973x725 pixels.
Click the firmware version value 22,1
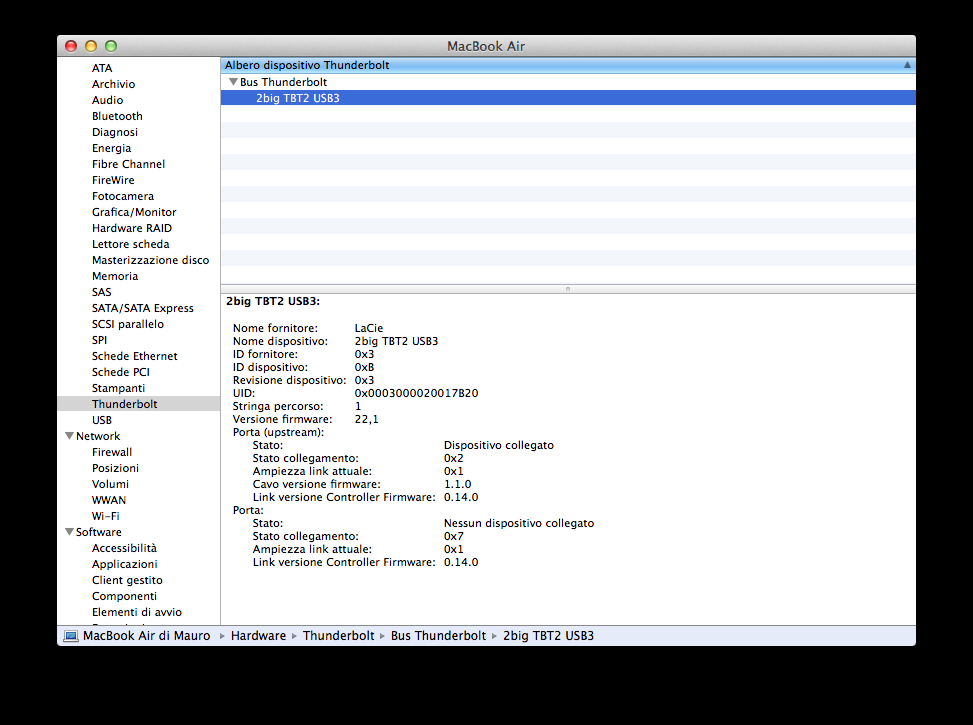click(366, 420)
